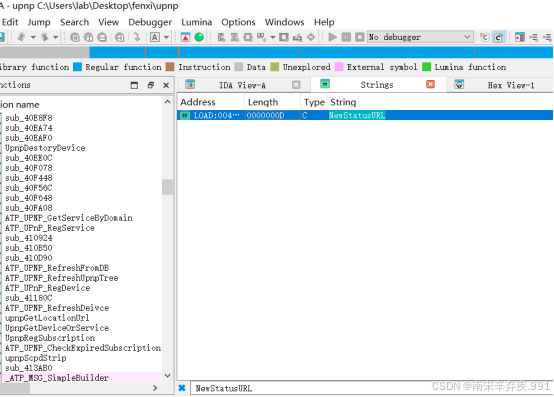Click the Lumina function green color swatch

426,67
